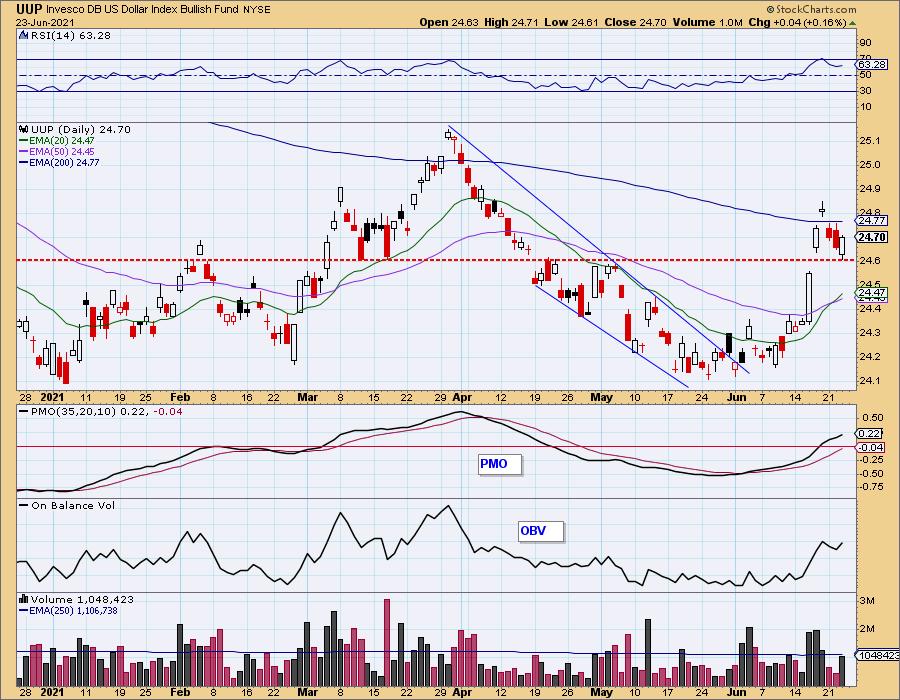
Task: Click the Close 24.70 value in header
Action: [x=635, y=22]
